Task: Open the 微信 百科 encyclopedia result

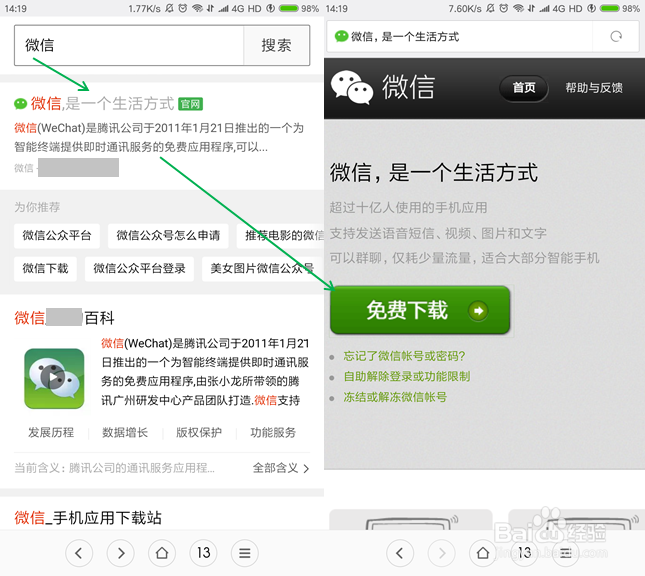Action: point(65,318)
